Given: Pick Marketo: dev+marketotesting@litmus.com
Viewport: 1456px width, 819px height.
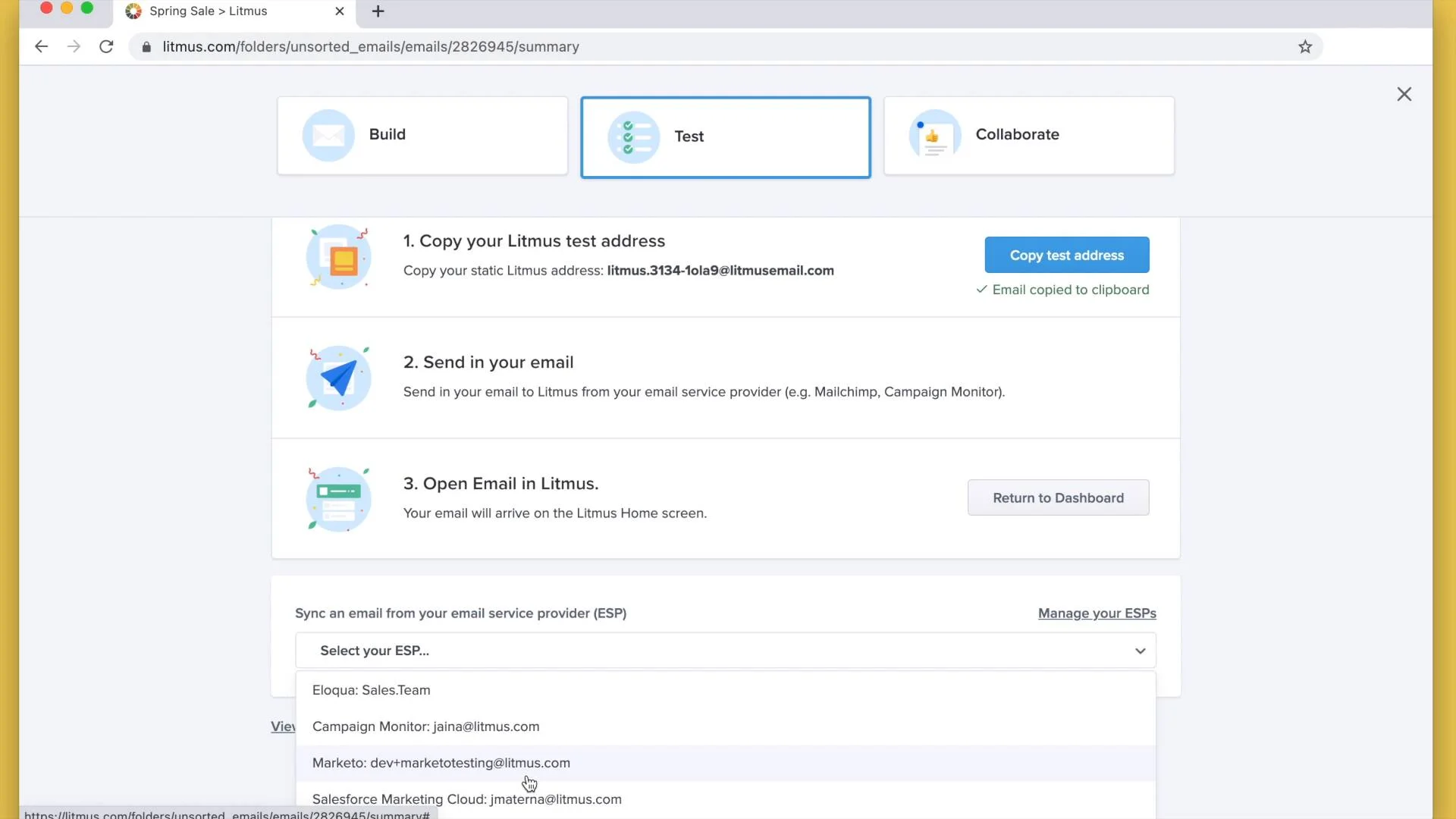Looking at the screenshot, I should 726,763.
